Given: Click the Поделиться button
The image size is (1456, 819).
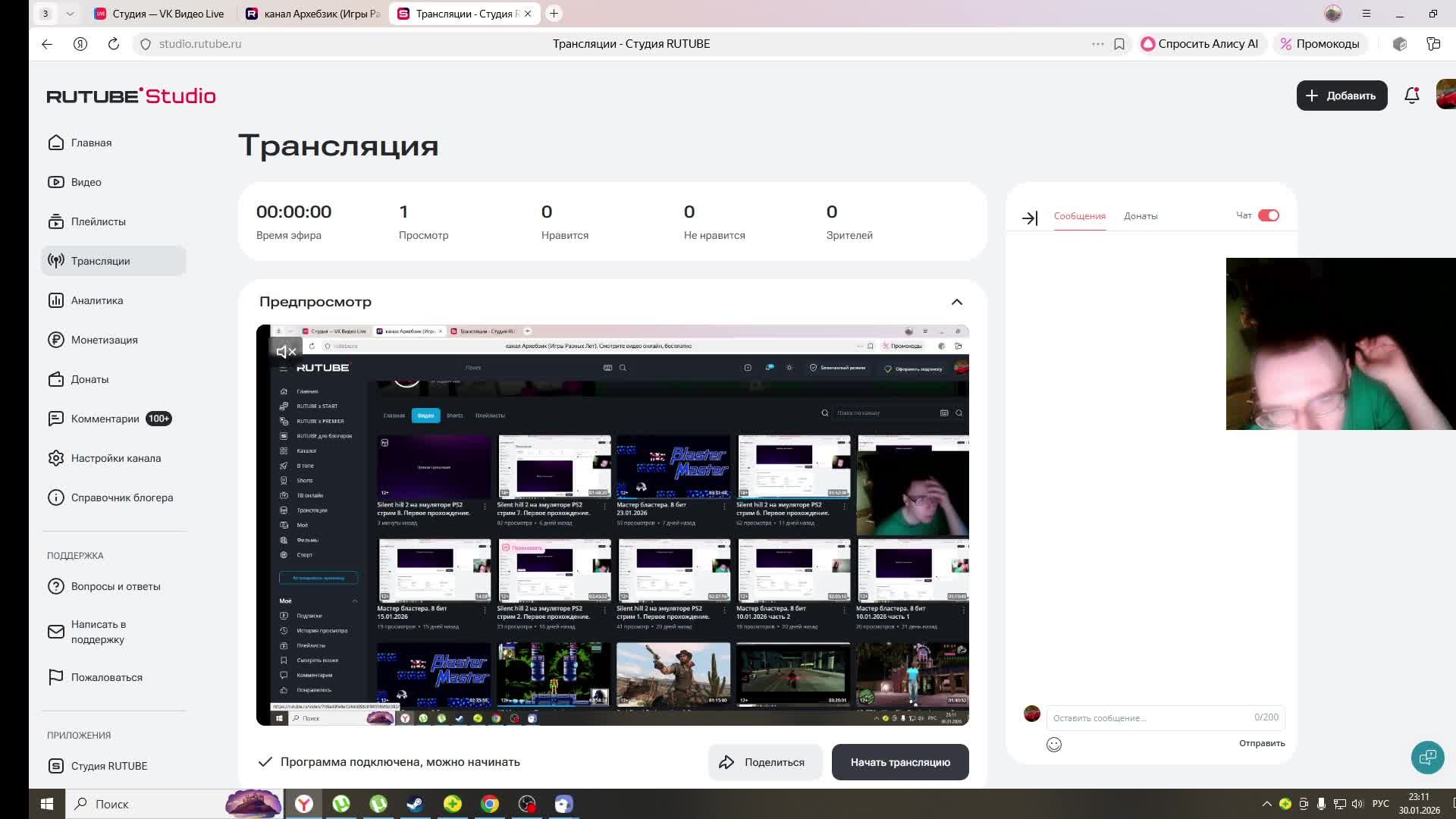Looking at the screenshot, I should tap(764, 762).
